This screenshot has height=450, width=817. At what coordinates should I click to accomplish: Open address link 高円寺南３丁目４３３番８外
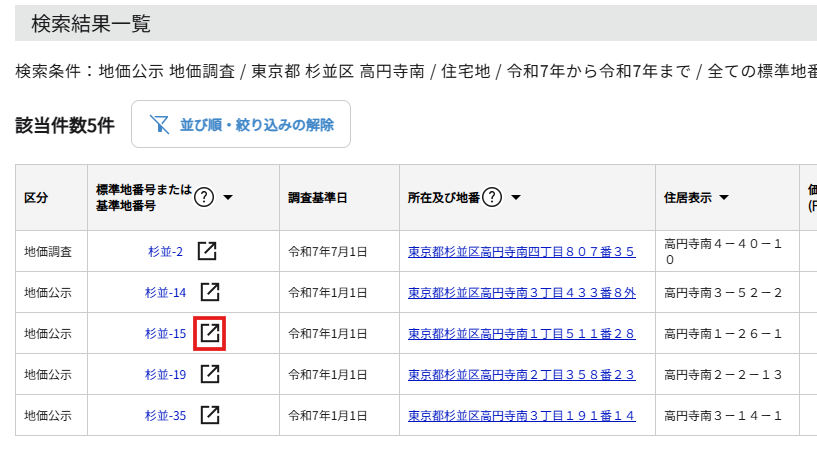tap(521, 293)
